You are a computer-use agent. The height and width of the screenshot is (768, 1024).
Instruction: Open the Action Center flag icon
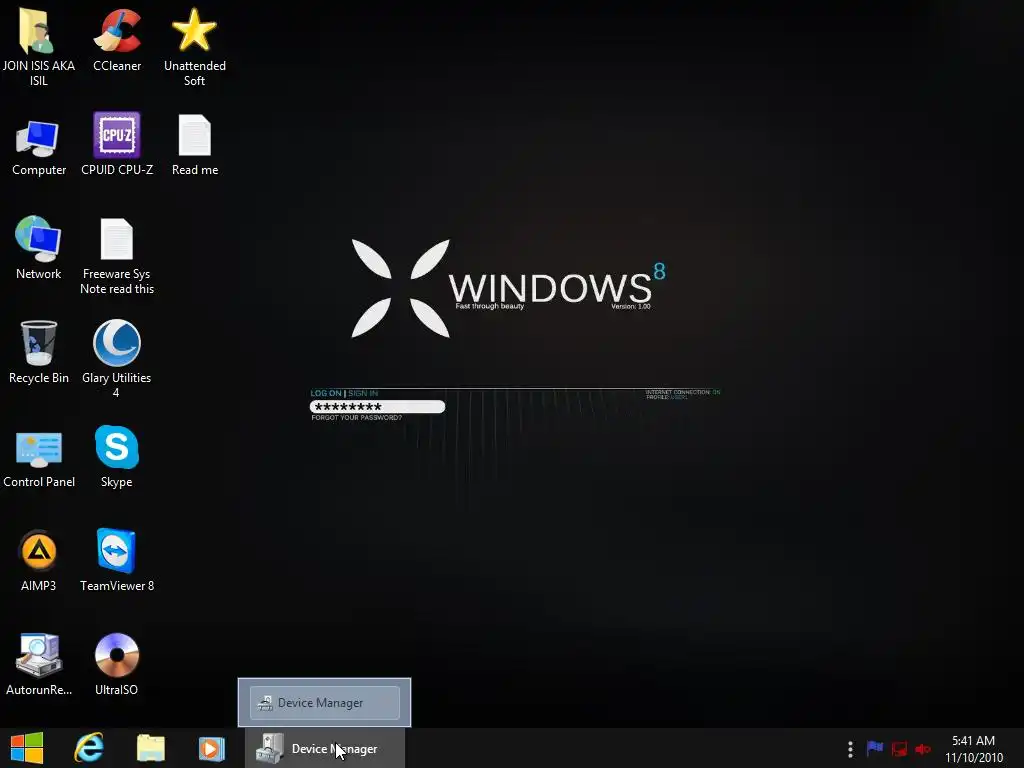point(875,748)
